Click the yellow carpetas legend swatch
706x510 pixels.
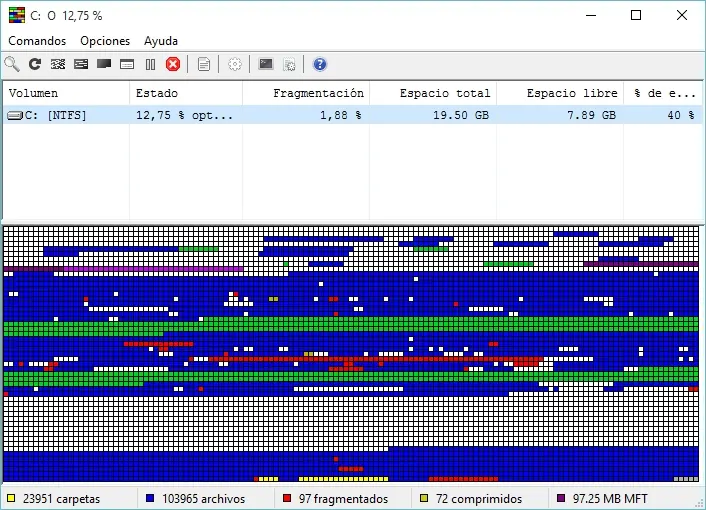11,498
